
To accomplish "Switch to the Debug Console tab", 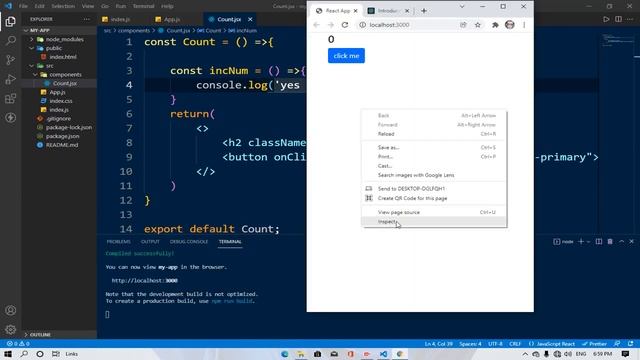I will click(189, 242).
